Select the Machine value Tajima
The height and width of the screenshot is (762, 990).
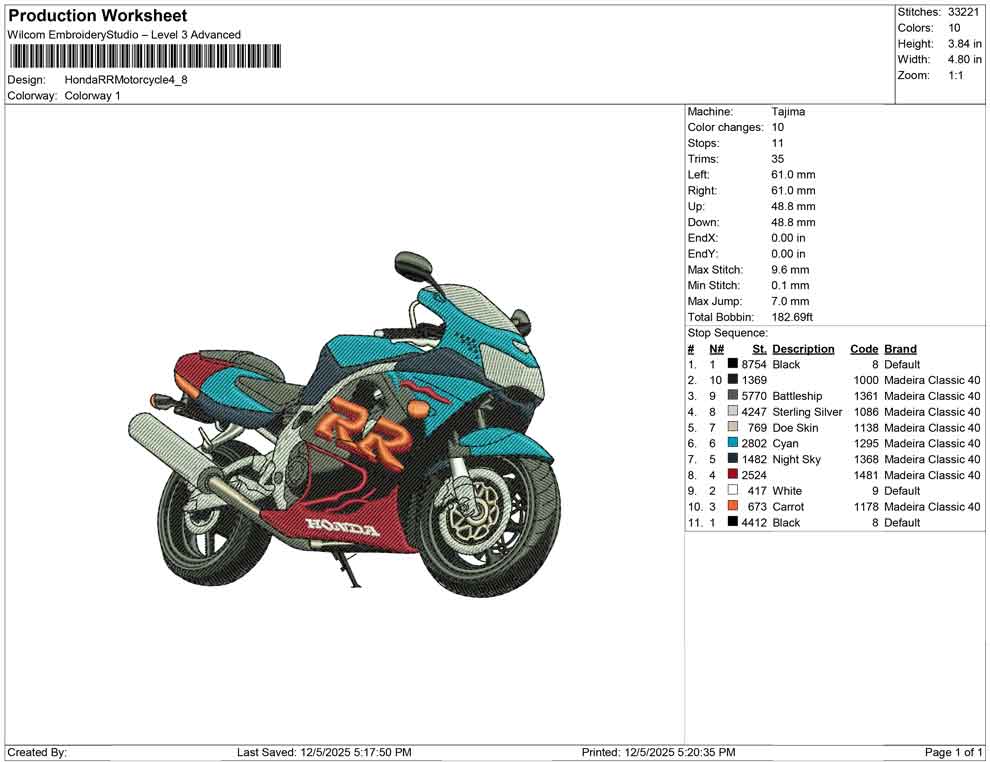click(788, 111)
